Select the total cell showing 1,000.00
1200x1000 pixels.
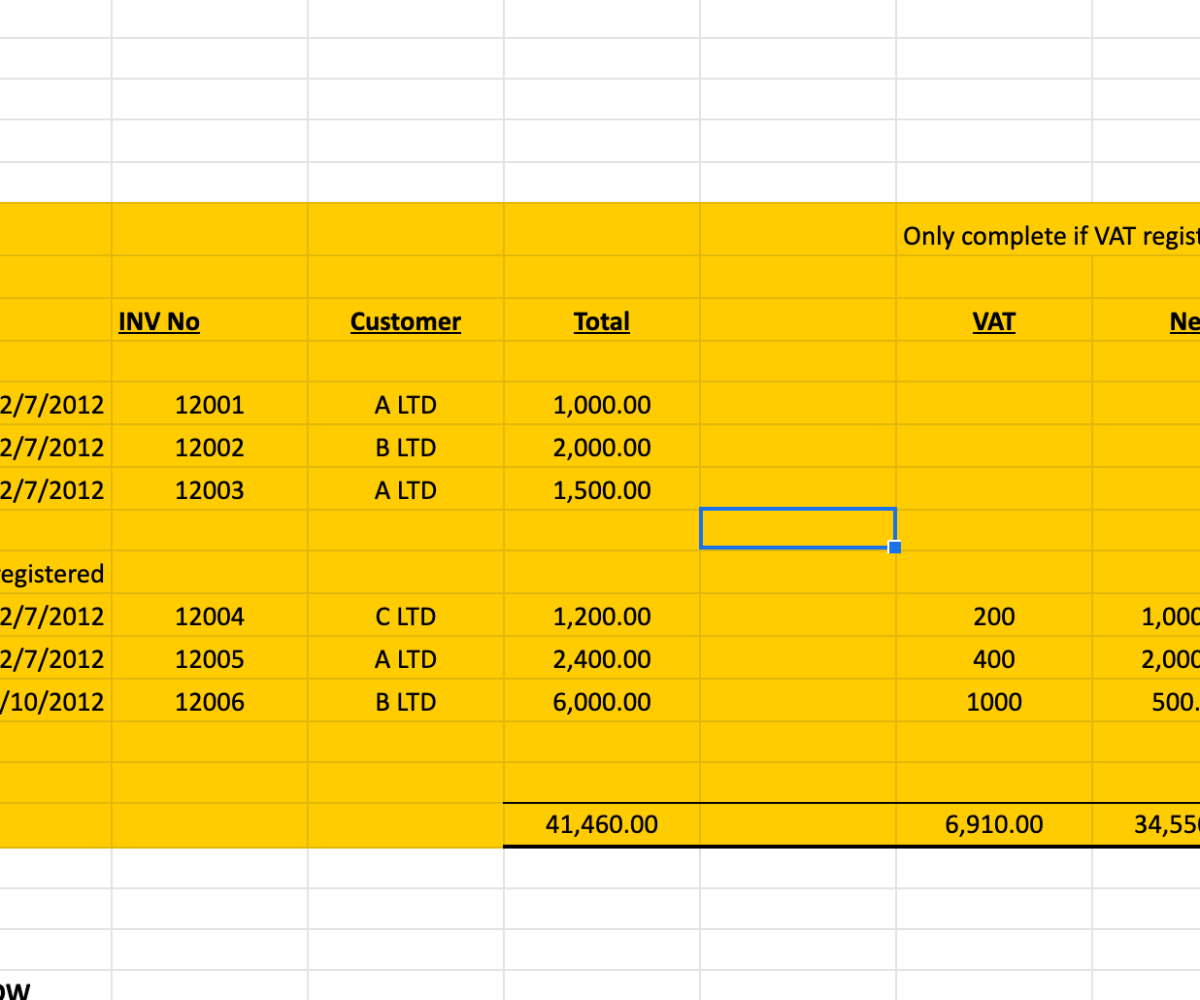point(601,405)
